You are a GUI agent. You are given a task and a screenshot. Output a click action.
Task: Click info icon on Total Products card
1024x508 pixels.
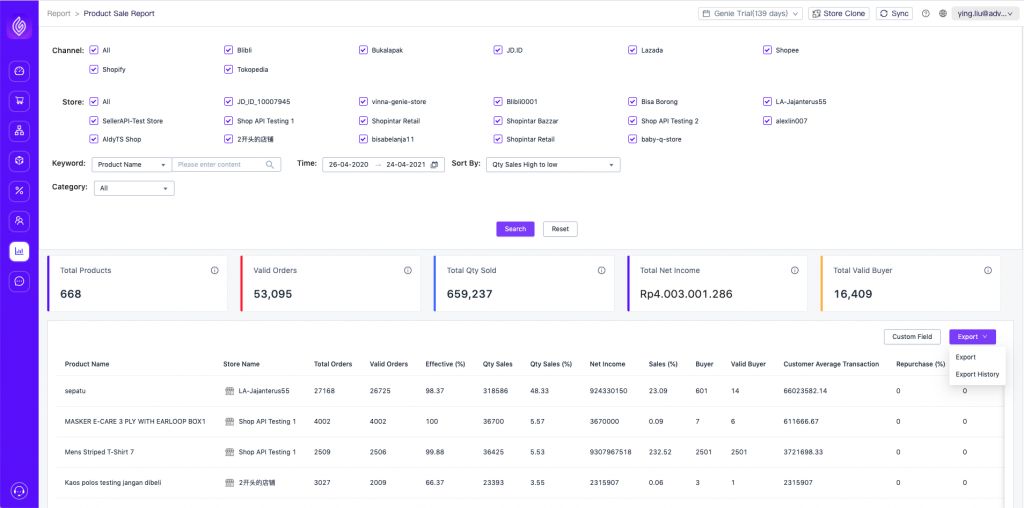tap(214, 270)
